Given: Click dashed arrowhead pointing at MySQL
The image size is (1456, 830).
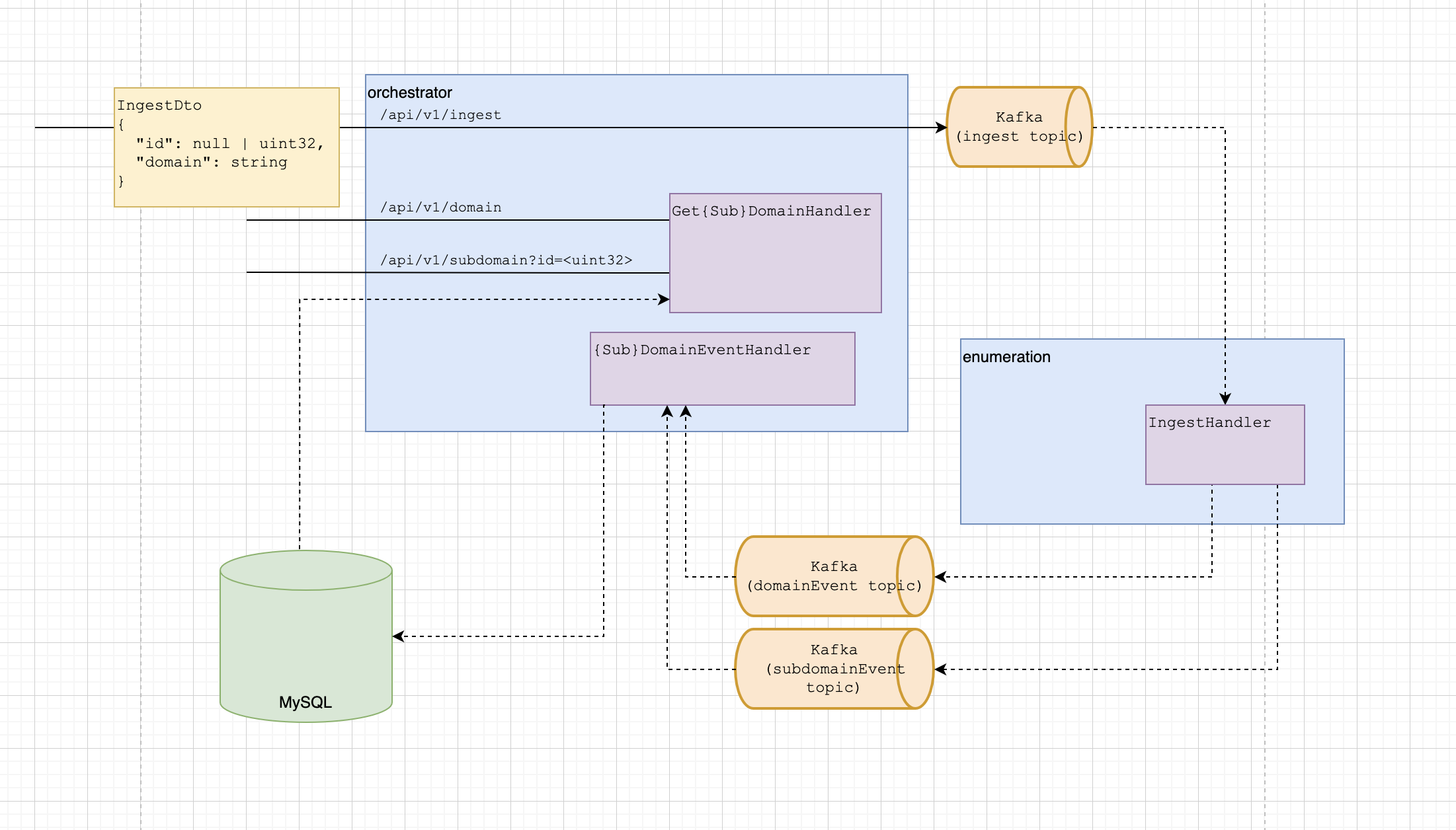Looking at the screenshot, I should coord(399,636).
